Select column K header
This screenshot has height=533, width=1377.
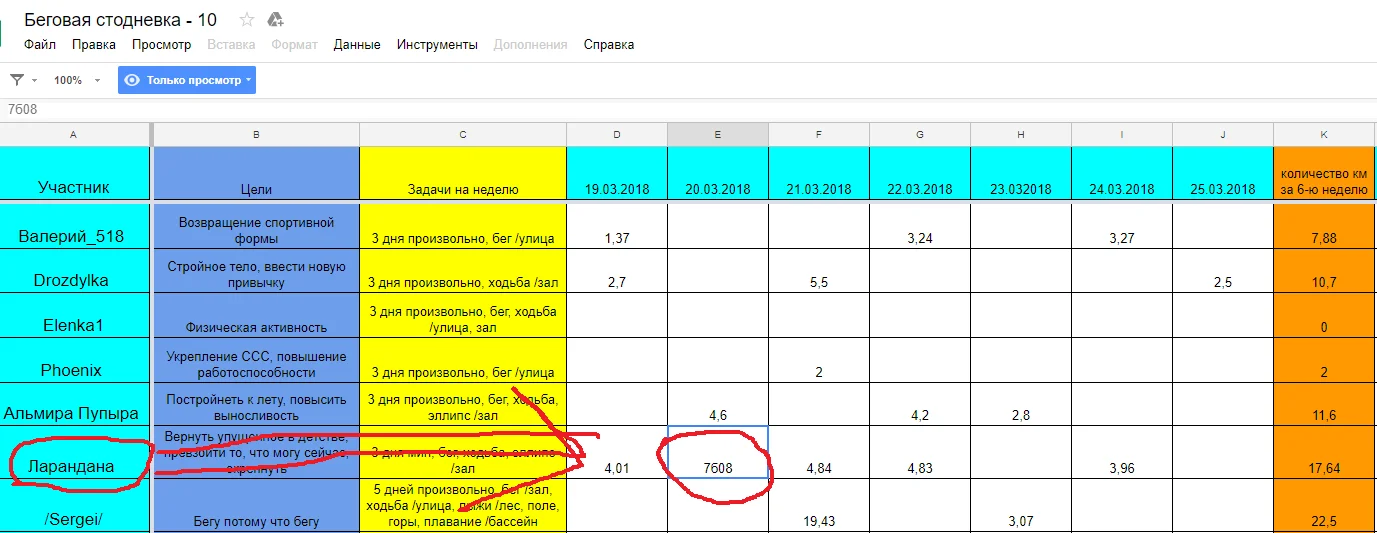point(1324,134)
